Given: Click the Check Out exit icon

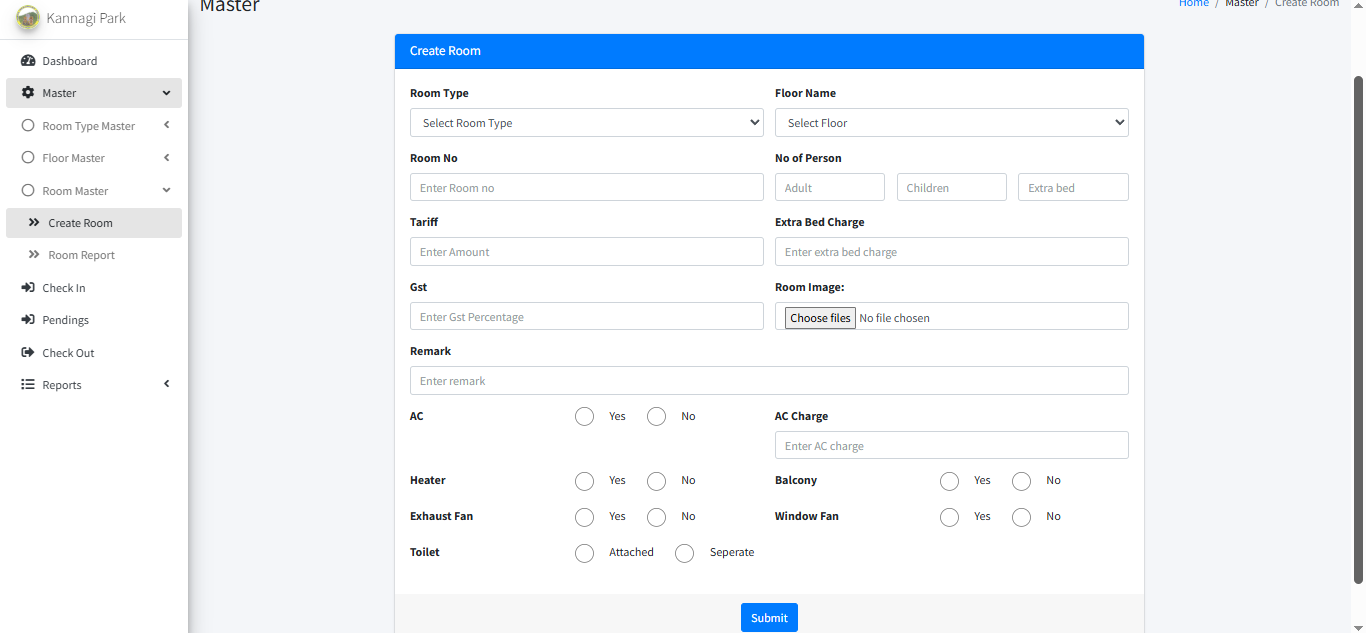Looking at the screenshot, I should pos(28,353).
